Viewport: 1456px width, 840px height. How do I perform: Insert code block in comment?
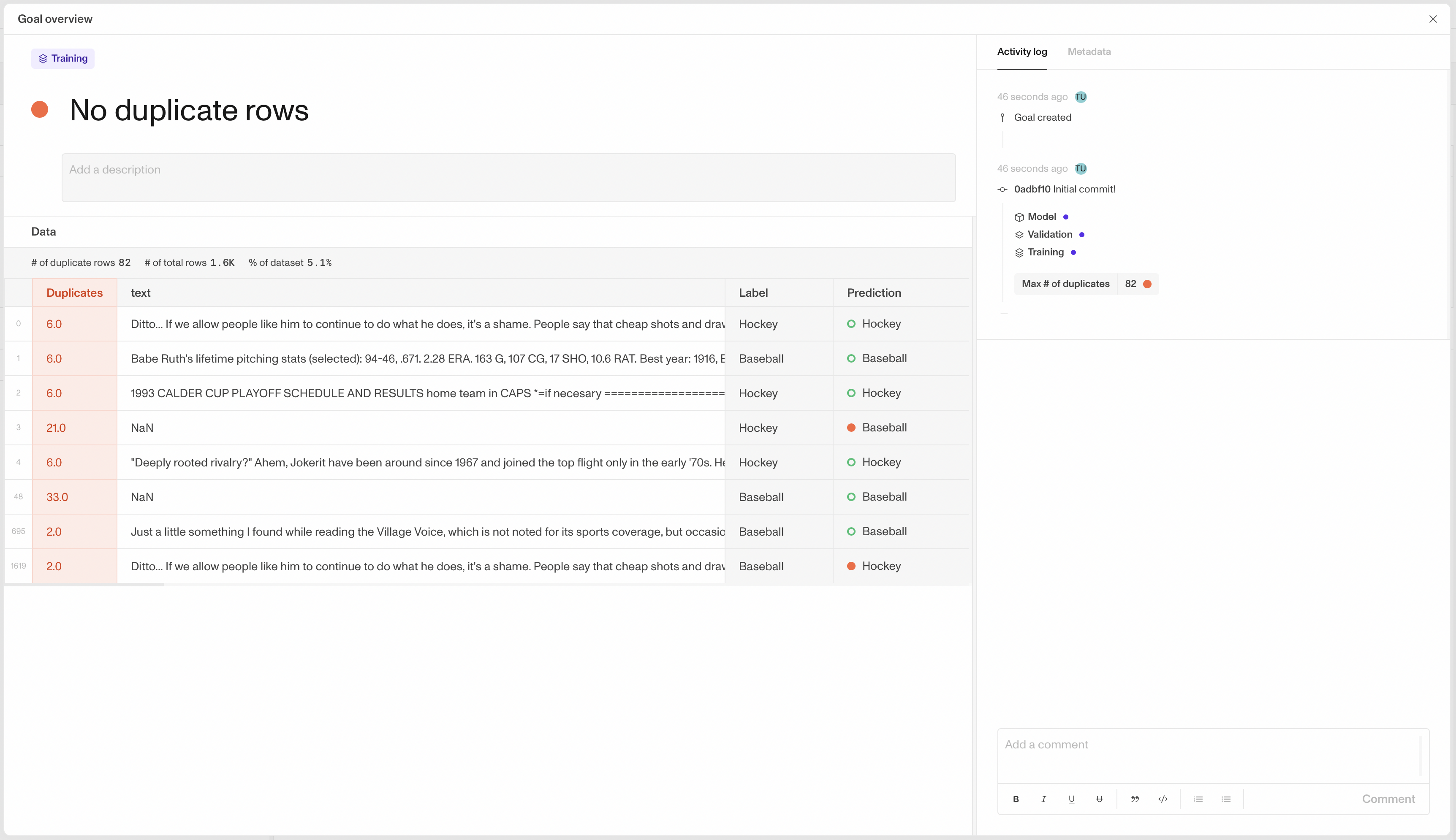coord(1163,799)
